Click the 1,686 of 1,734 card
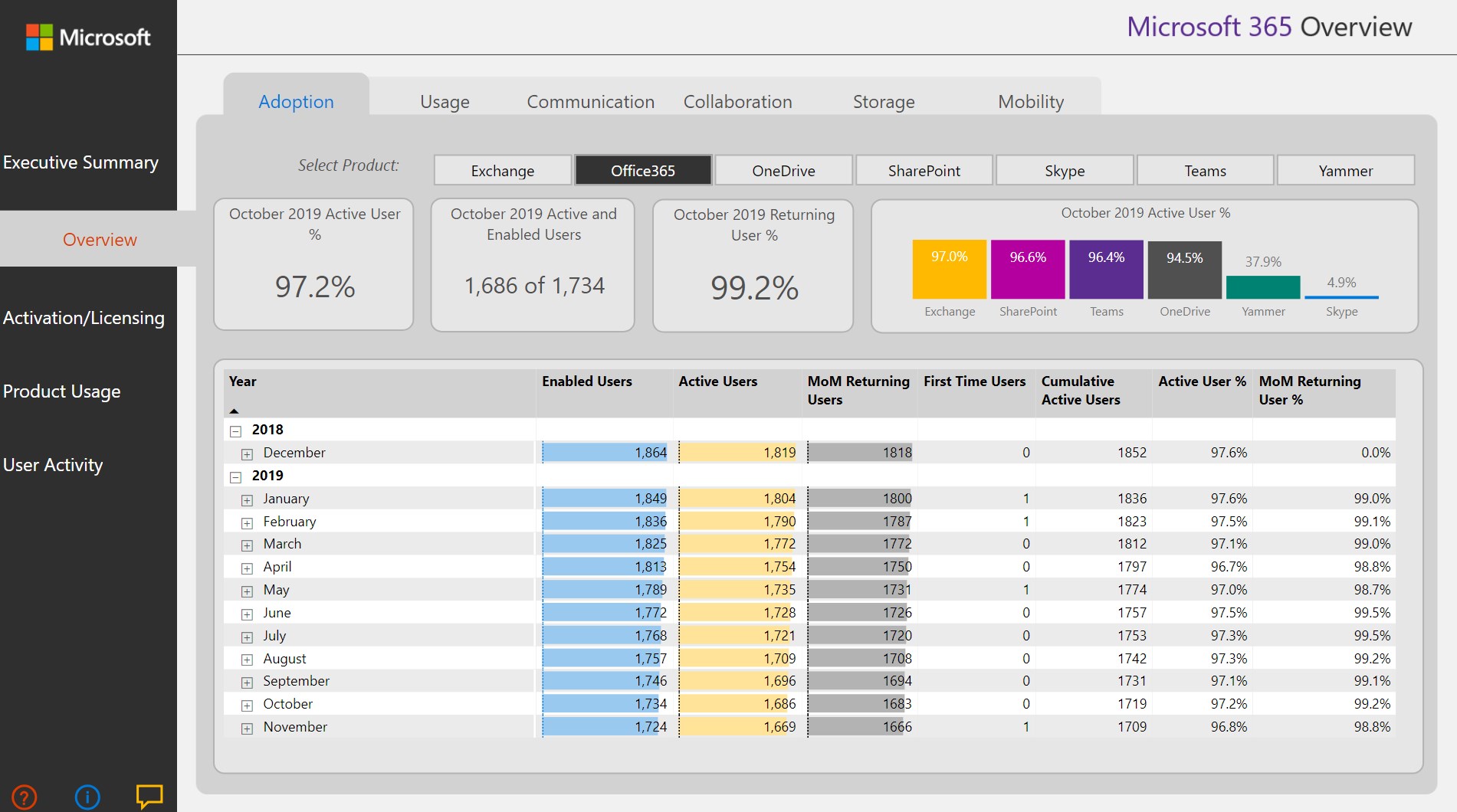The width and height of the screenshot is (1457, 812). [533, 265]
